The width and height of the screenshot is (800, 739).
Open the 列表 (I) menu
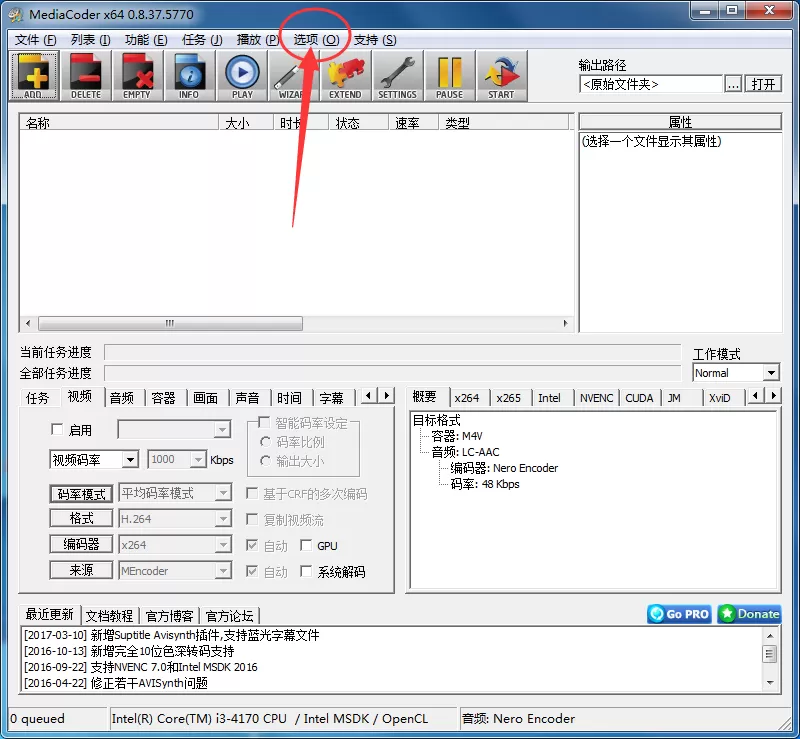click(90, 40)
